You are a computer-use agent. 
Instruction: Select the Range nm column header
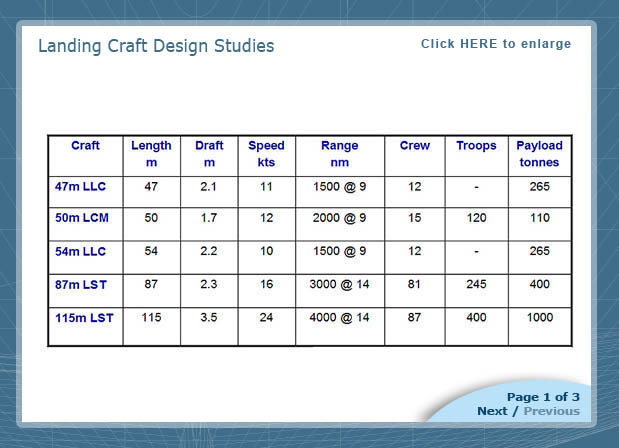tap(339, 154)
